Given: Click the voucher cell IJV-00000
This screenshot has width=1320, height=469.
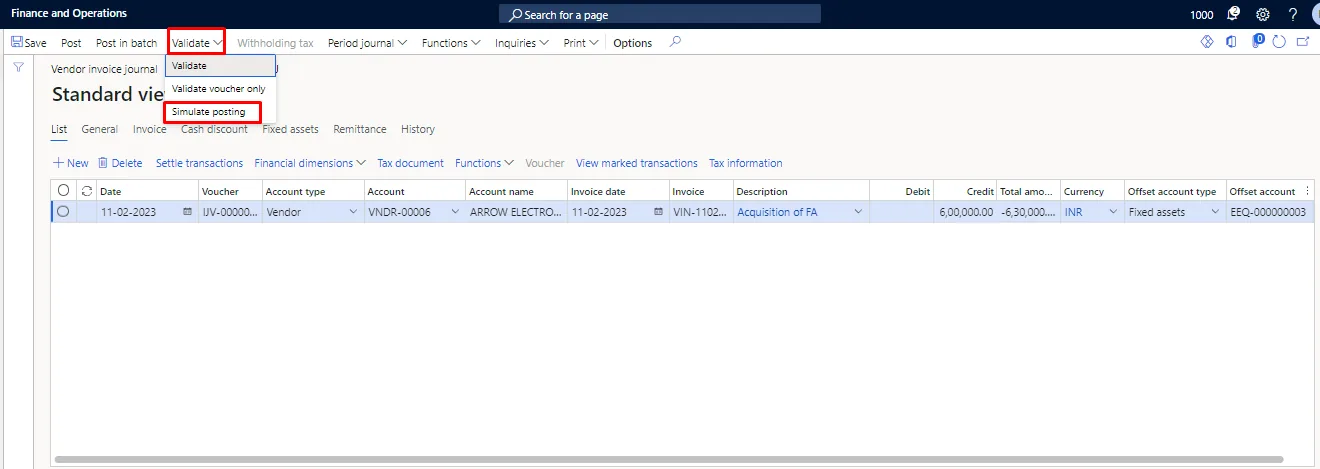Looking at the screenshot, I should (x=229, y=212).
